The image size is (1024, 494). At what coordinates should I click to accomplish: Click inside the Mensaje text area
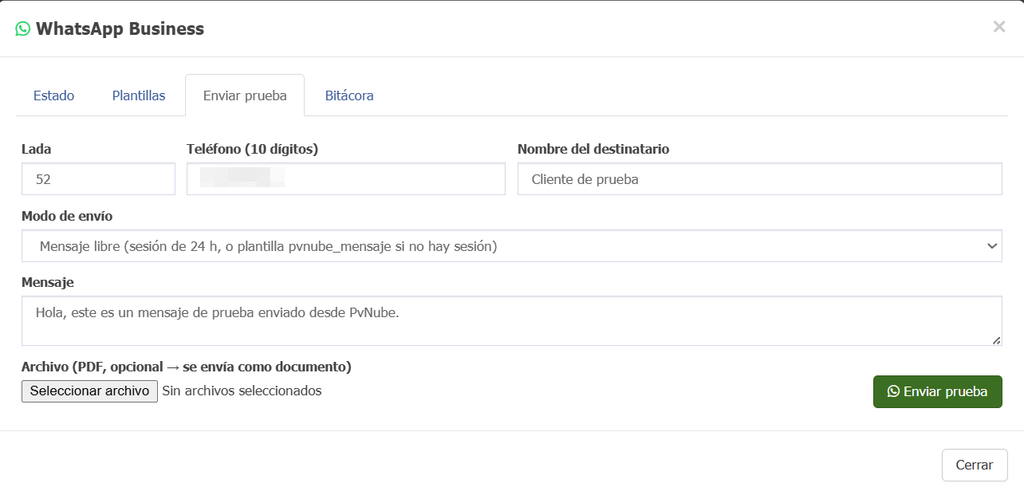[512, 321]
